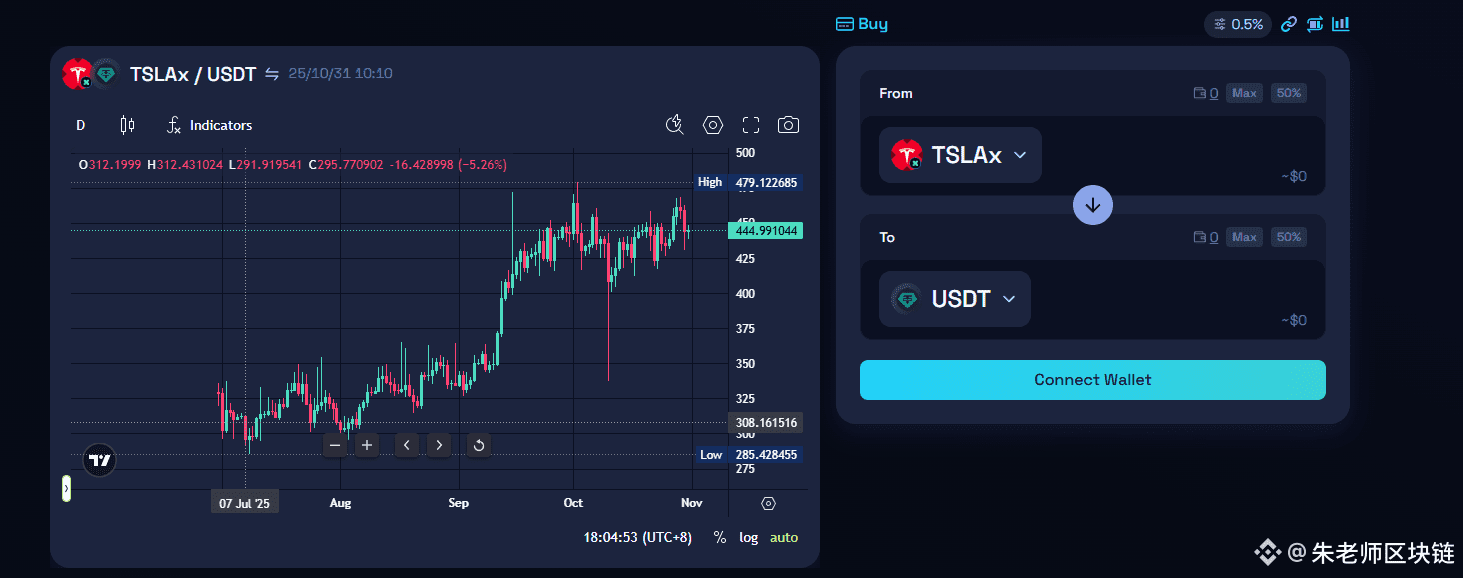Screen dimensions: 1463x578
Task: Open the candlestick chart style selector
Action: (x=127, y=125)
